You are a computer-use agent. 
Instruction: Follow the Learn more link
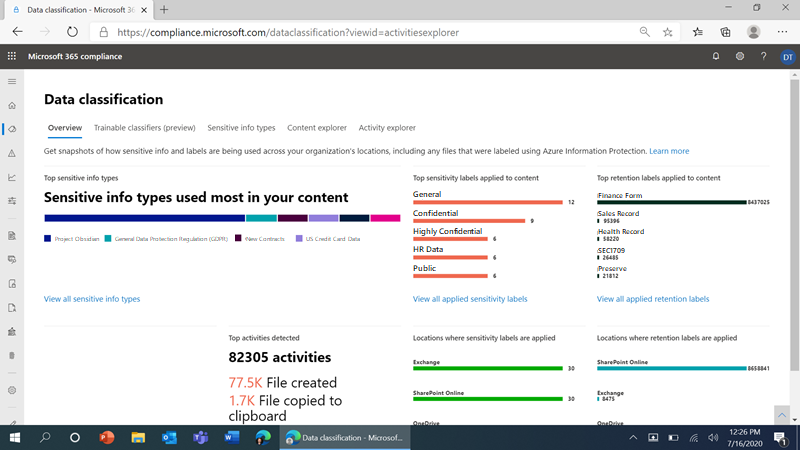point(669,151)
